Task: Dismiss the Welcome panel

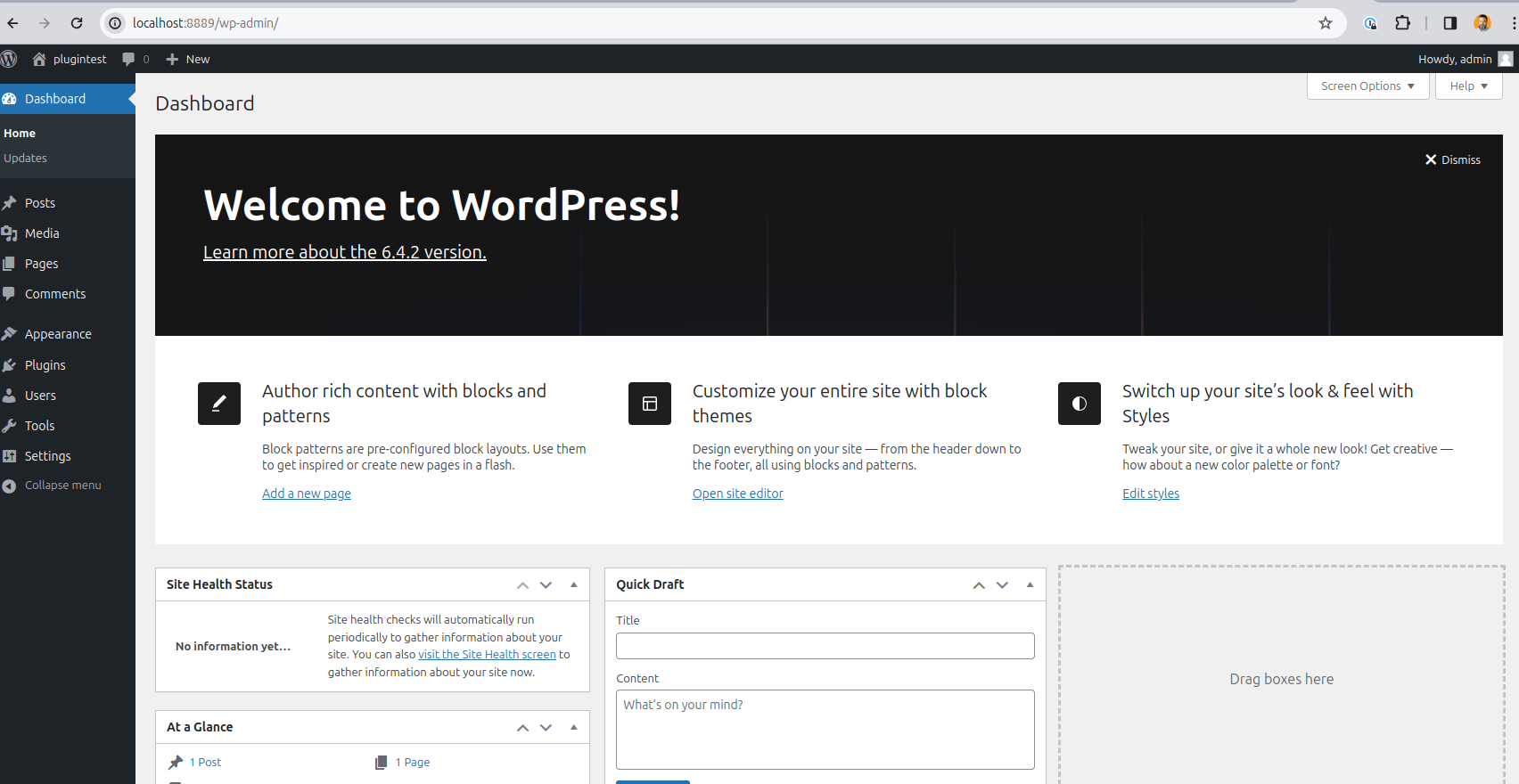Action: [x=1452, y=159]
